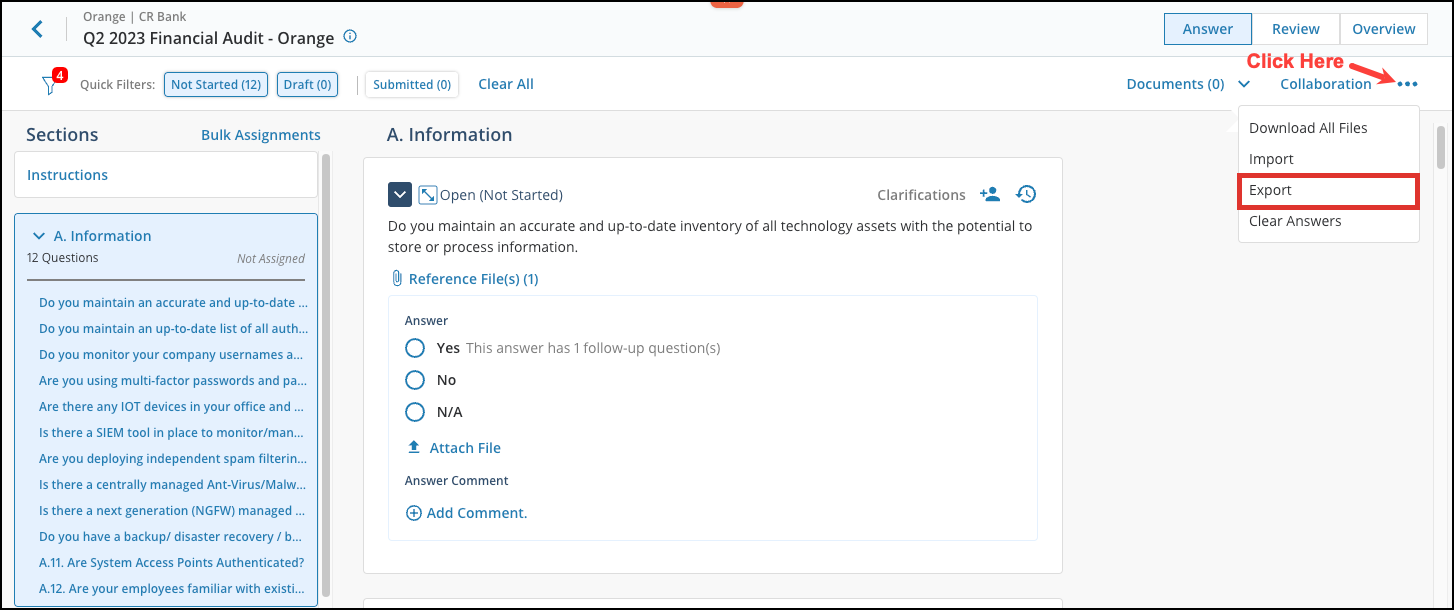The width and height of the screenshot is (1454, 610).
Task: Open question 'Do you maintain an accurate and up-to-date'
Action: pyautogui.click(x=173, y=303)
